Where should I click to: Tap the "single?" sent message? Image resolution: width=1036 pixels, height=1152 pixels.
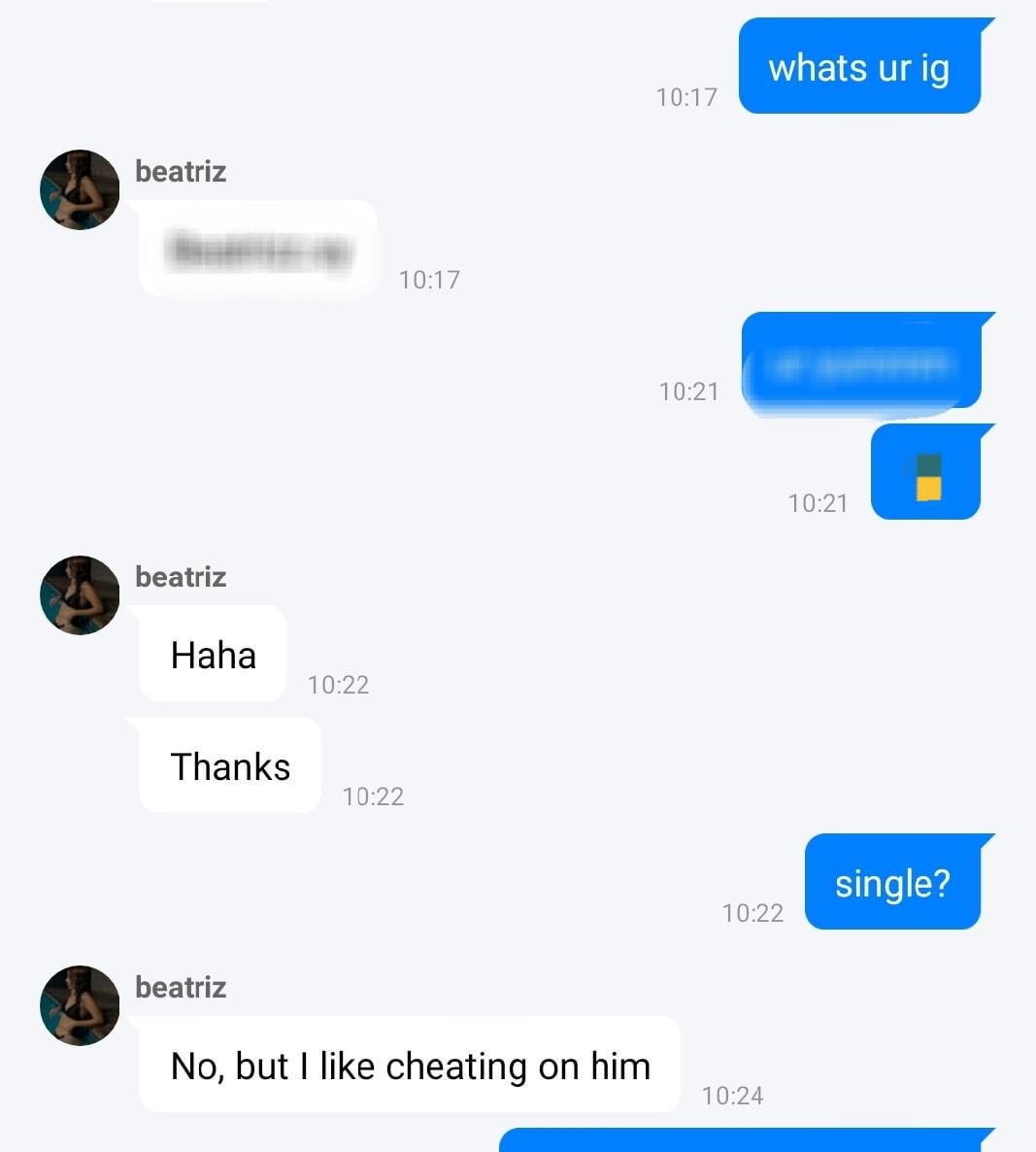[x=893, y=882]
